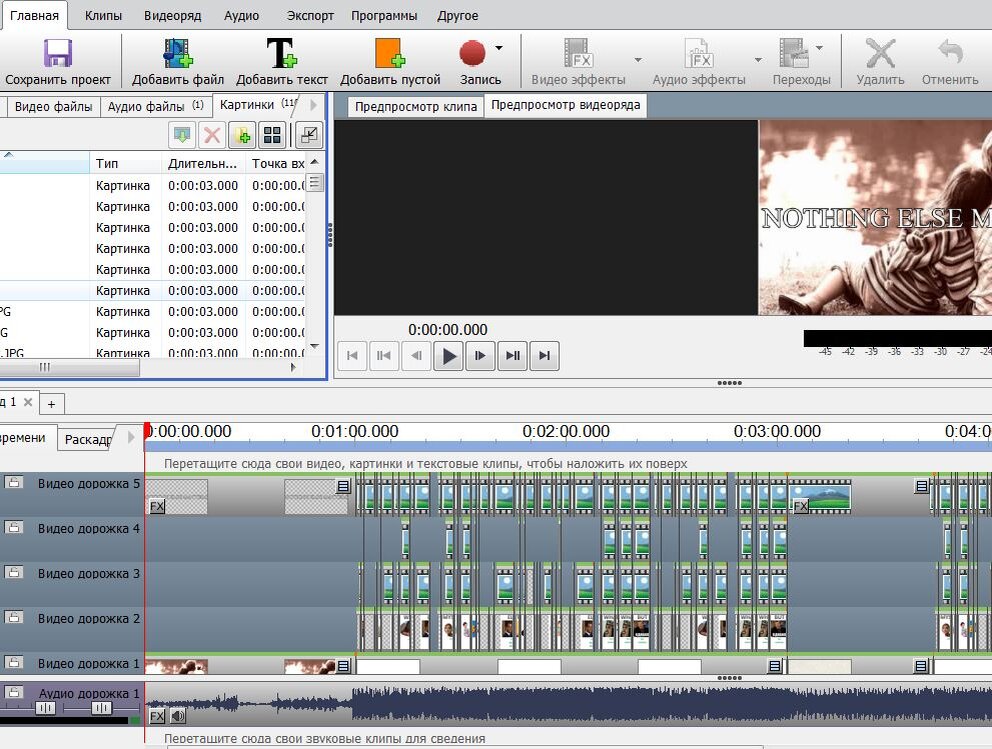The image size is (992, 749).
Task: Switch to Раскадровка timeline tab
Action: point(88,439)
